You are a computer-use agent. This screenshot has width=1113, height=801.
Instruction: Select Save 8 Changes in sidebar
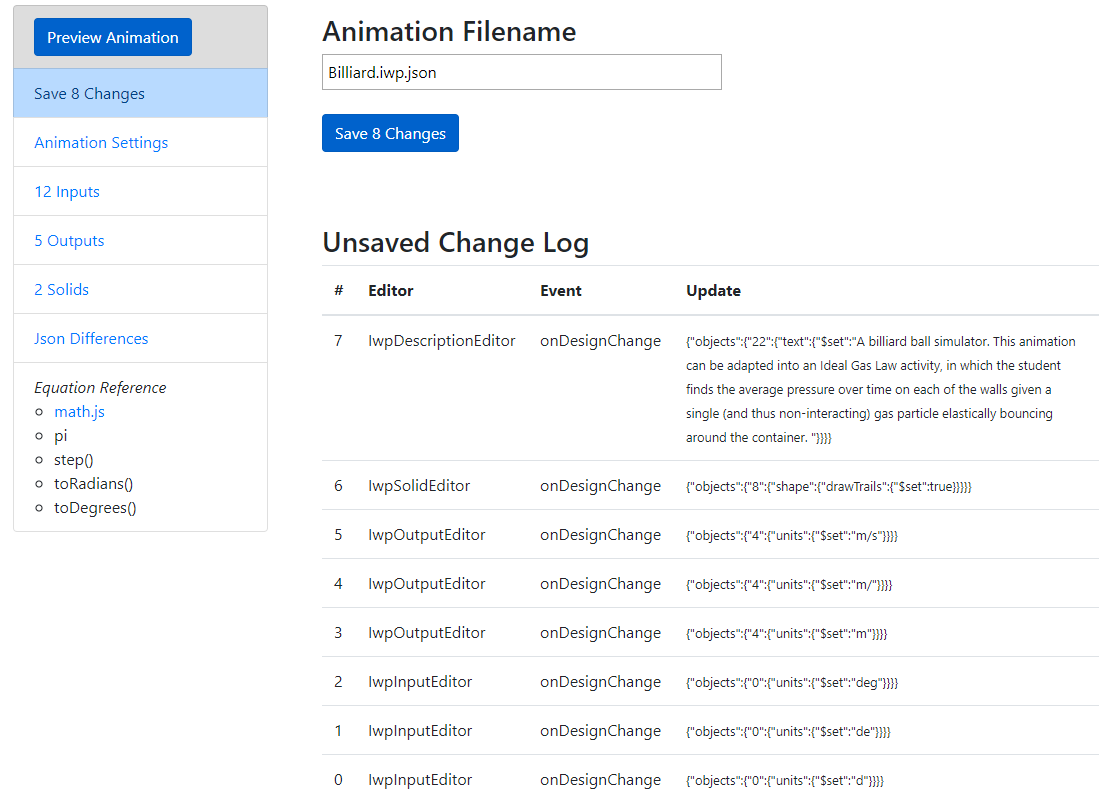[141, 94]
